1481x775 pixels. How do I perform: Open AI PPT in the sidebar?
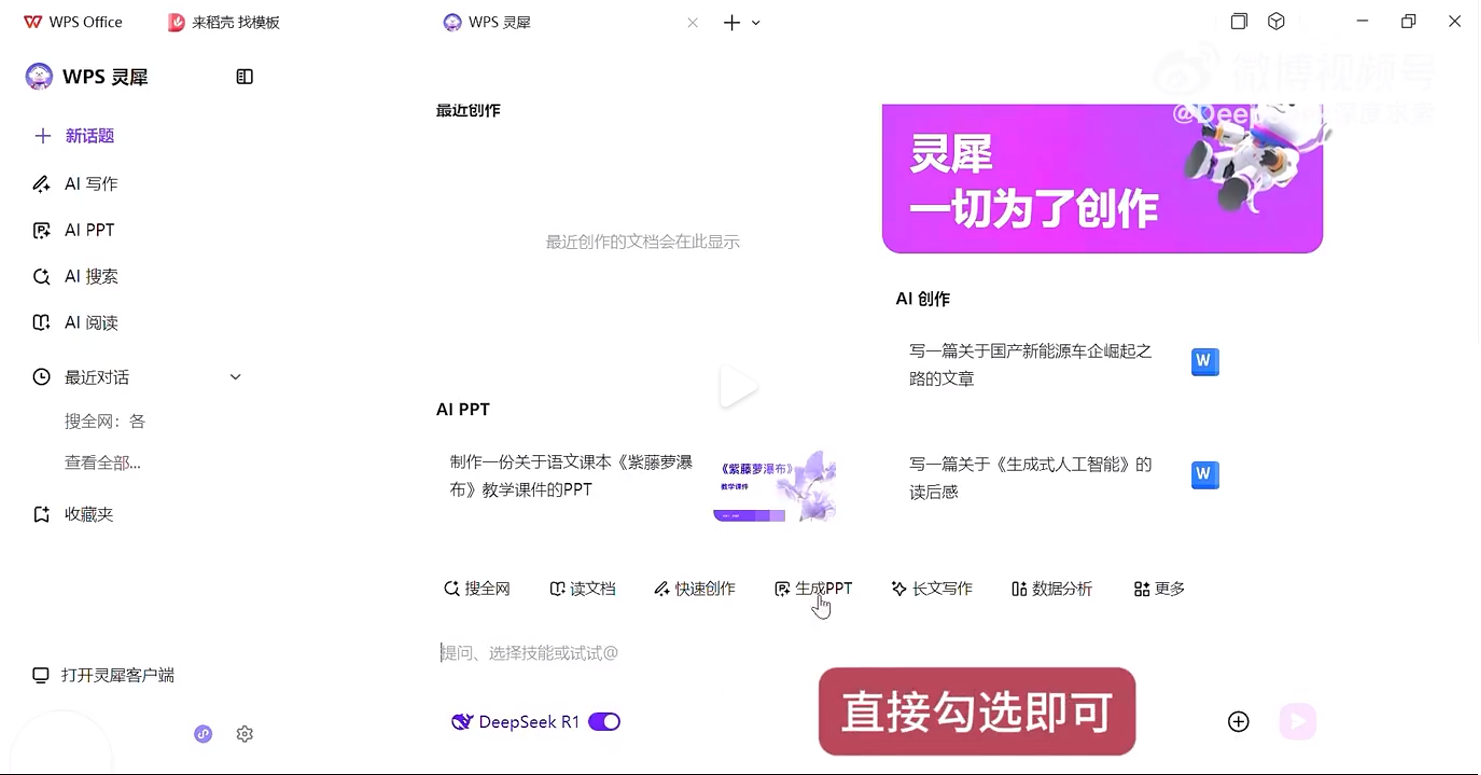(x=74, y=230)
